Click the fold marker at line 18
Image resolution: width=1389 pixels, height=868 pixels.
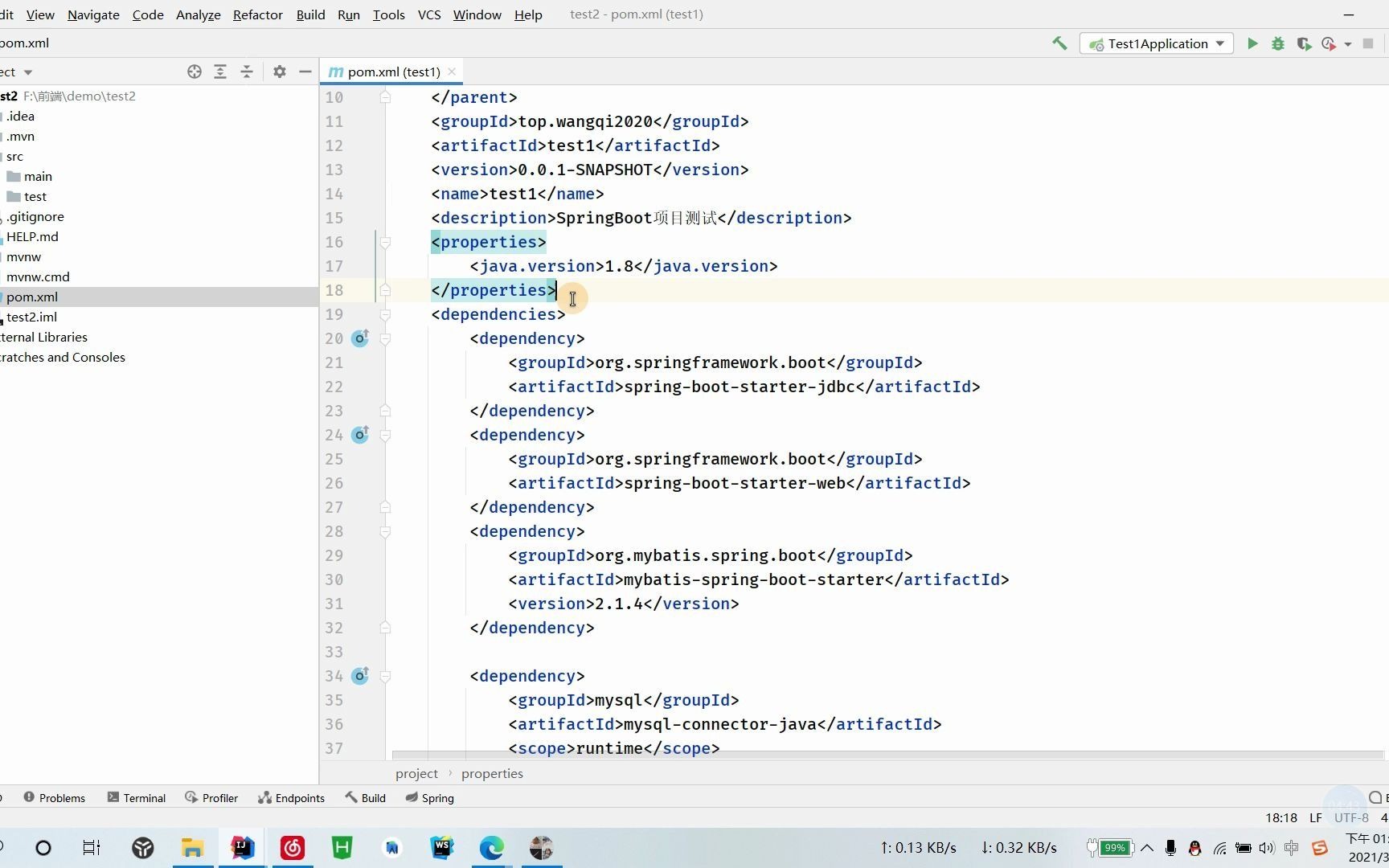tap(385, 290)
